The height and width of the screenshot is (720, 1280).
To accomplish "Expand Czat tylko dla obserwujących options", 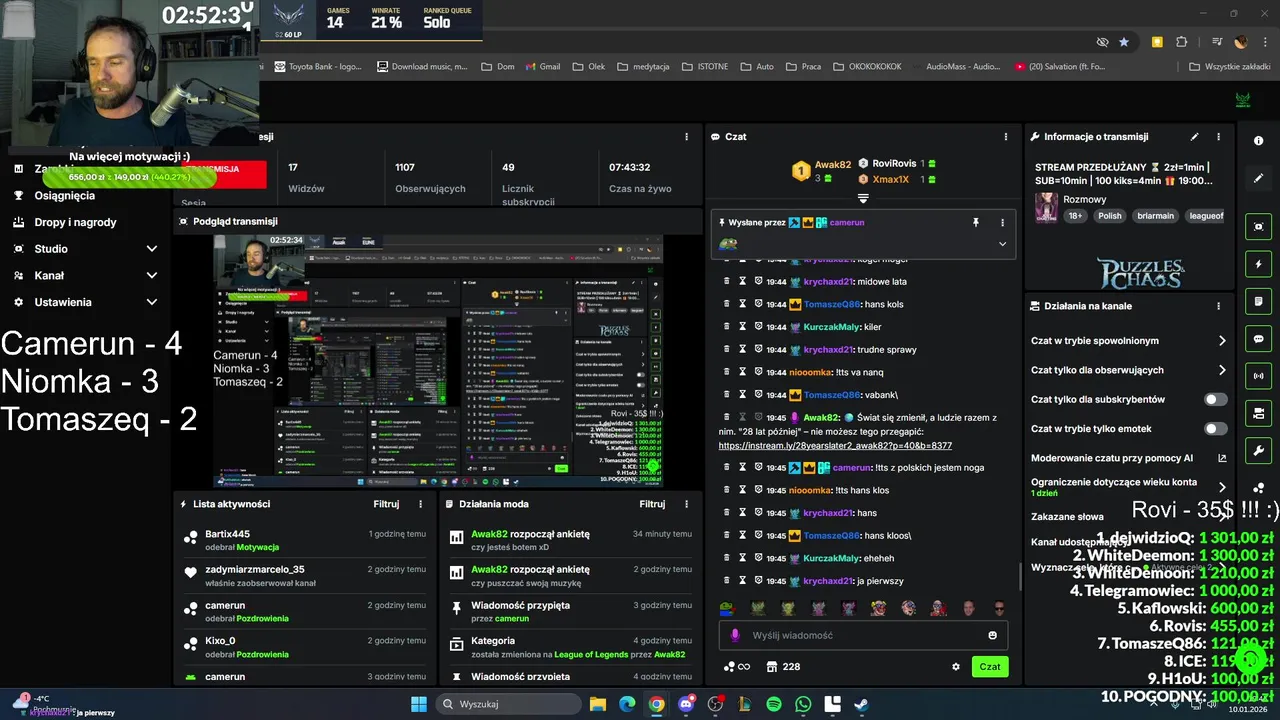I will coord(1222,370).
